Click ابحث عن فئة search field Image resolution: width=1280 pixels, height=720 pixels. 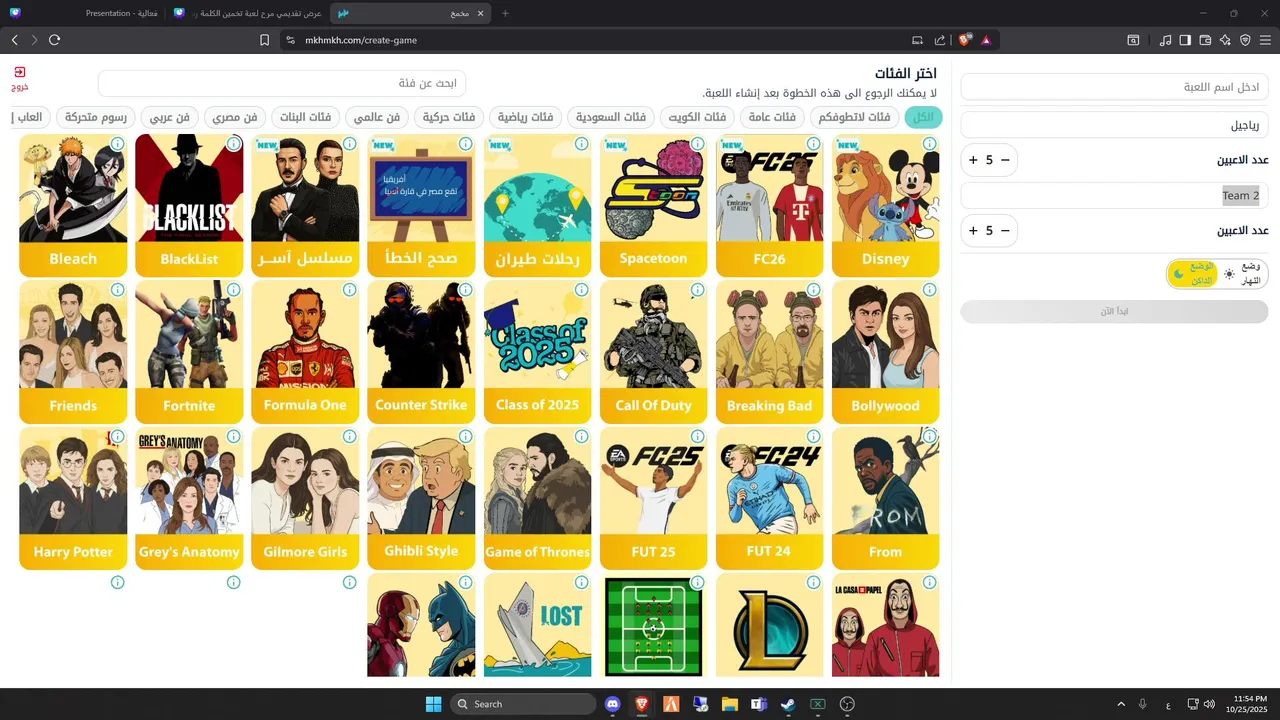[282, 83]
